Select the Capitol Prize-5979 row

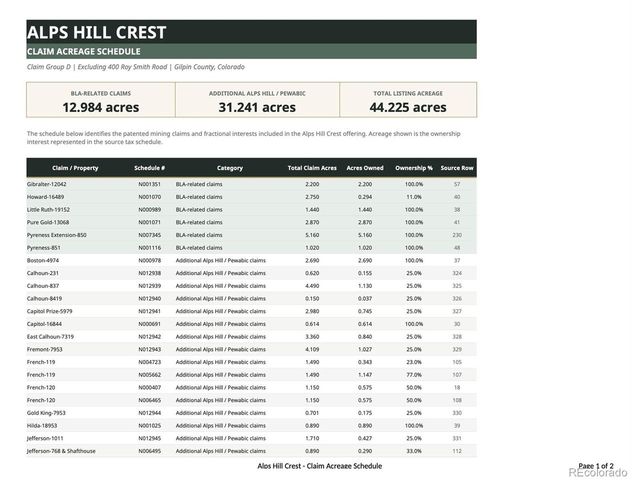pyautogui.click(x=251, y=311)
